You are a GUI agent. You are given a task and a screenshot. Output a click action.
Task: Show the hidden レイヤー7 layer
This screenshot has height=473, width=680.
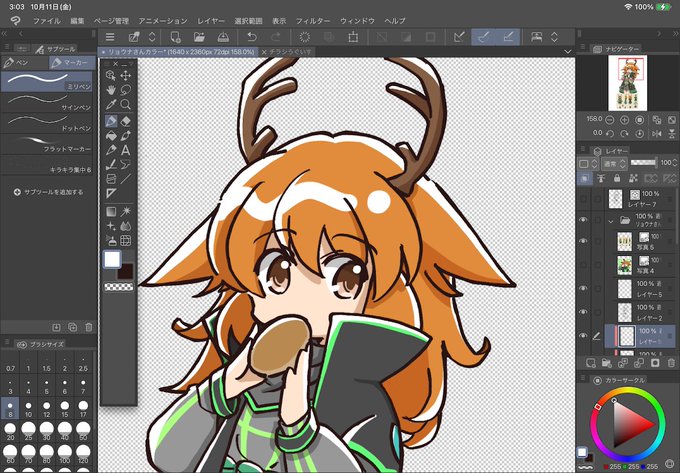(583, 199)
